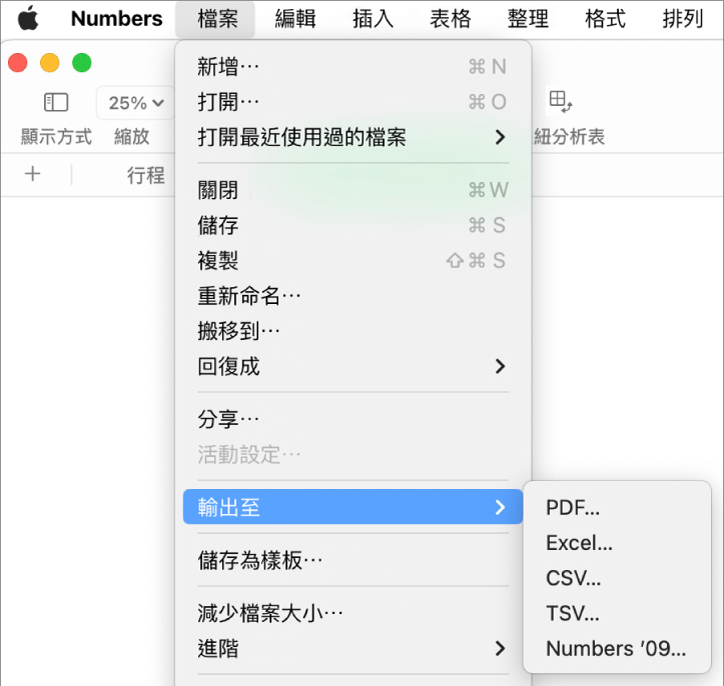Viewport: 724px width, 686px height.
Task: Close the 檔案 menu in menu bar
Action: point(217,19)
